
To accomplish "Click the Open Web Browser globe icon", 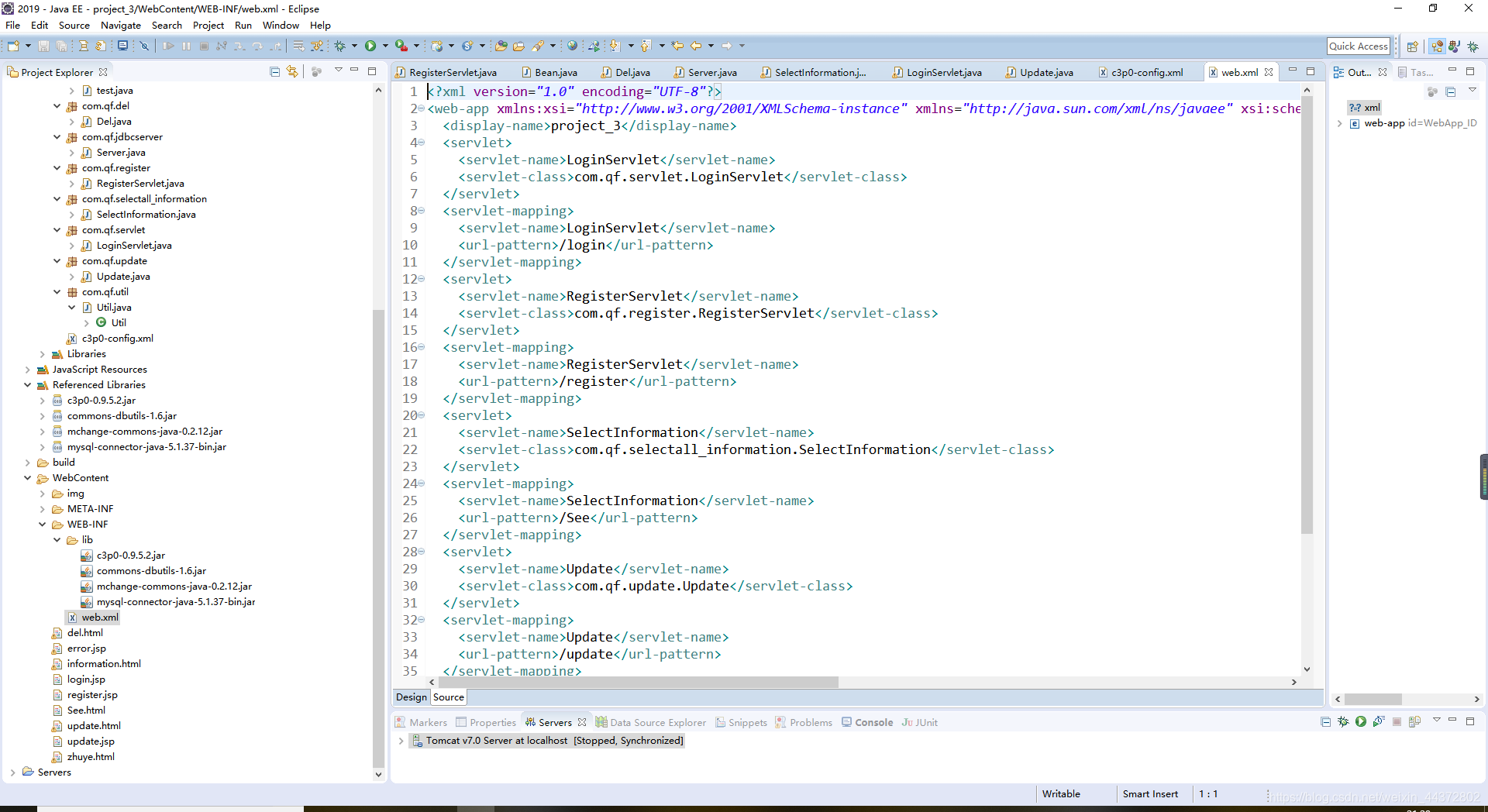I will (572, 46).
